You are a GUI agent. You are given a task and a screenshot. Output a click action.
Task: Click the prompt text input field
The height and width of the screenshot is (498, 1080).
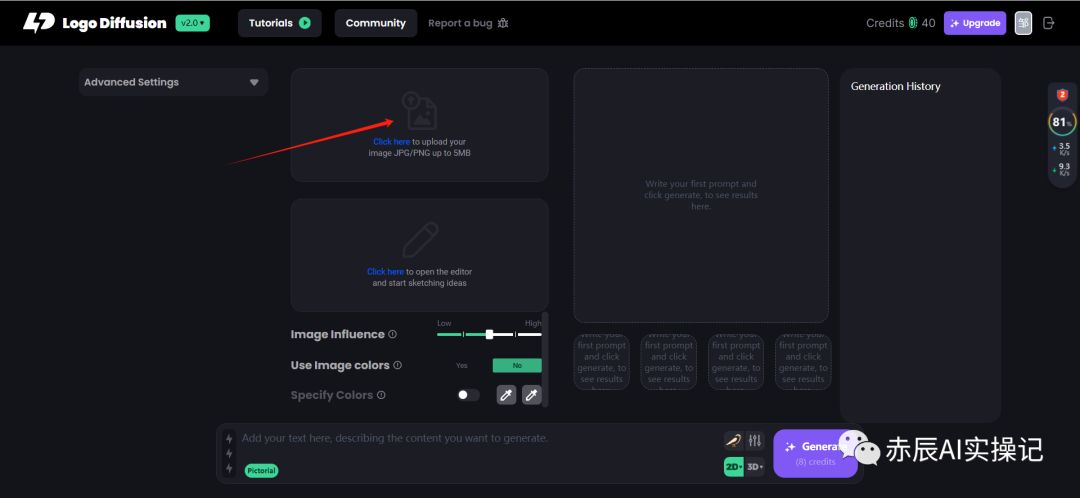(479, 438)
